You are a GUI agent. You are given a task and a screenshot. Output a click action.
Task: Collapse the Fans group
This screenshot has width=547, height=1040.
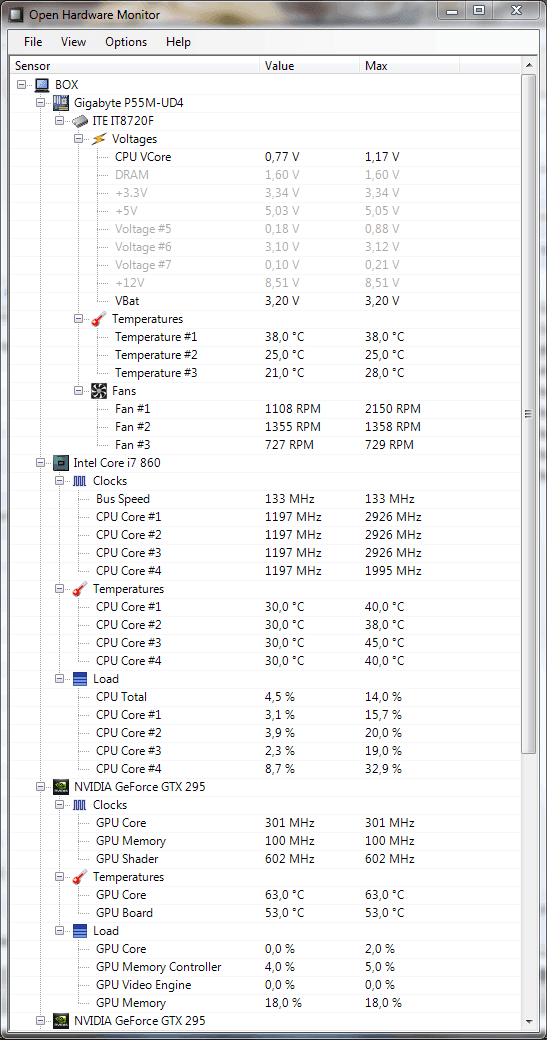78,391
